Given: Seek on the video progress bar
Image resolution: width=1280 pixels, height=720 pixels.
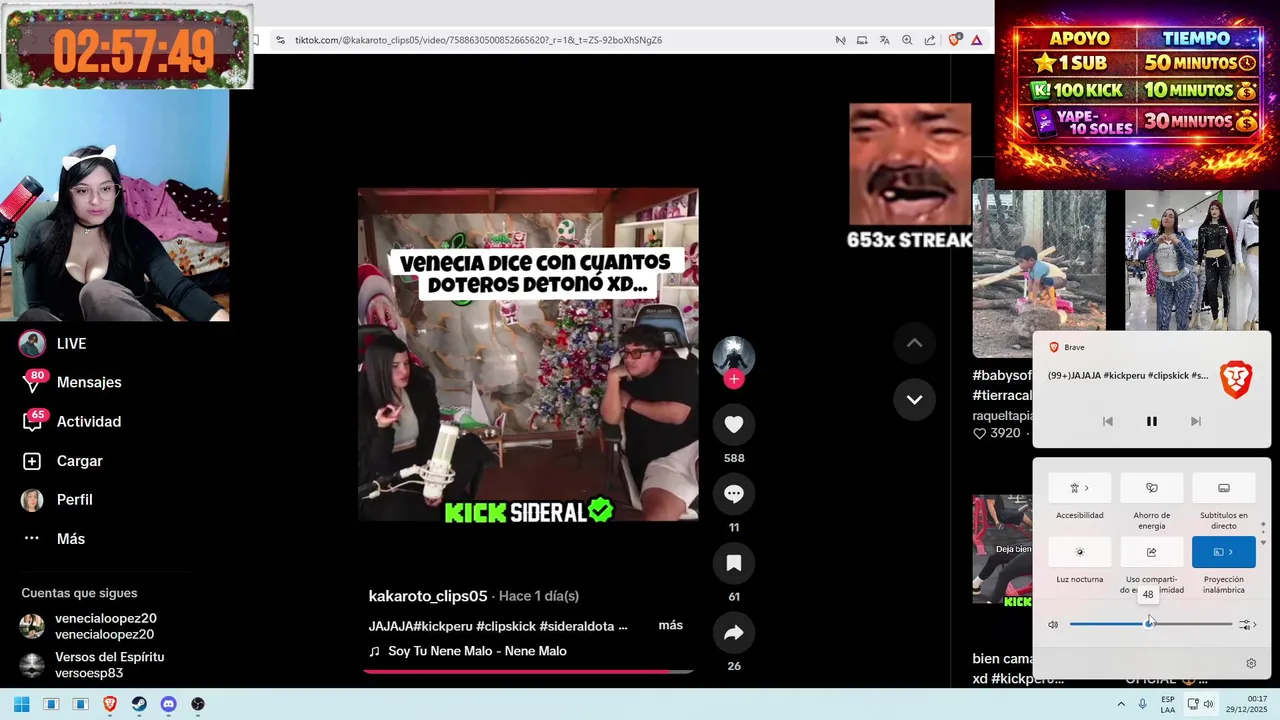Looking at the screenshot, I should click(x=528, y=671).
